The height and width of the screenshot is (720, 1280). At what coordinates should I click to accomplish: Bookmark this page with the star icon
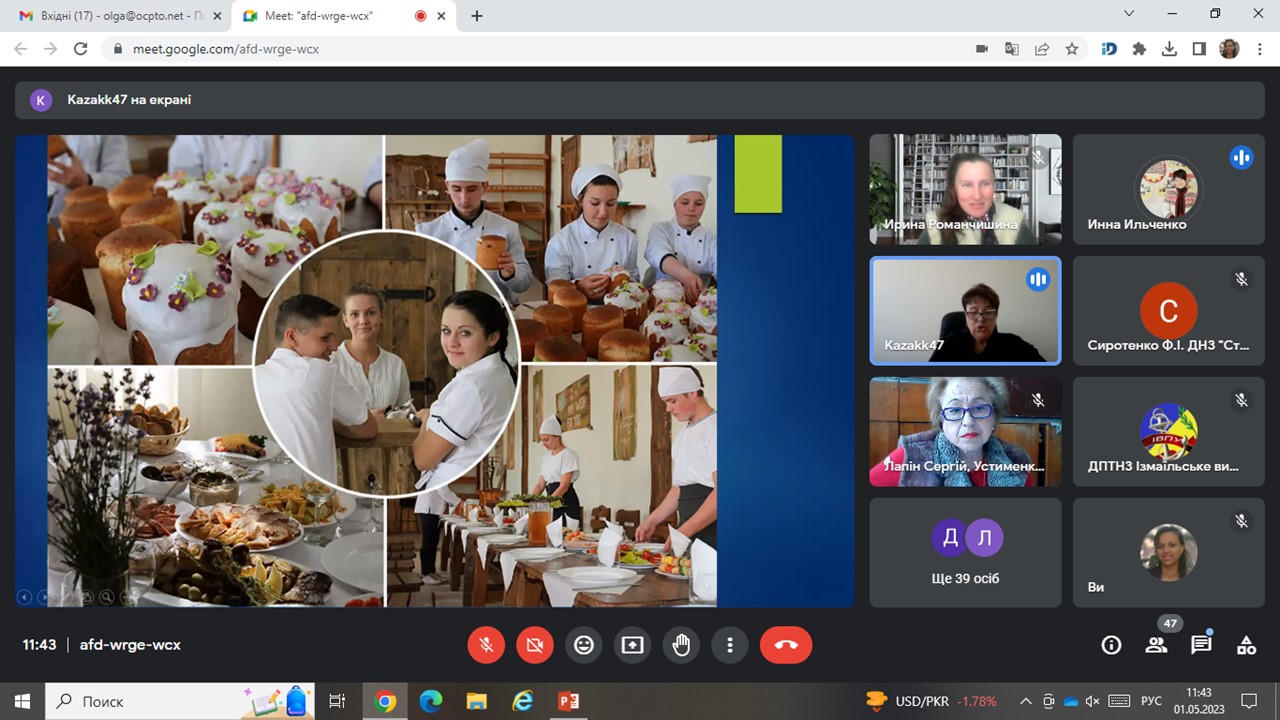(x=1072, y=48)
